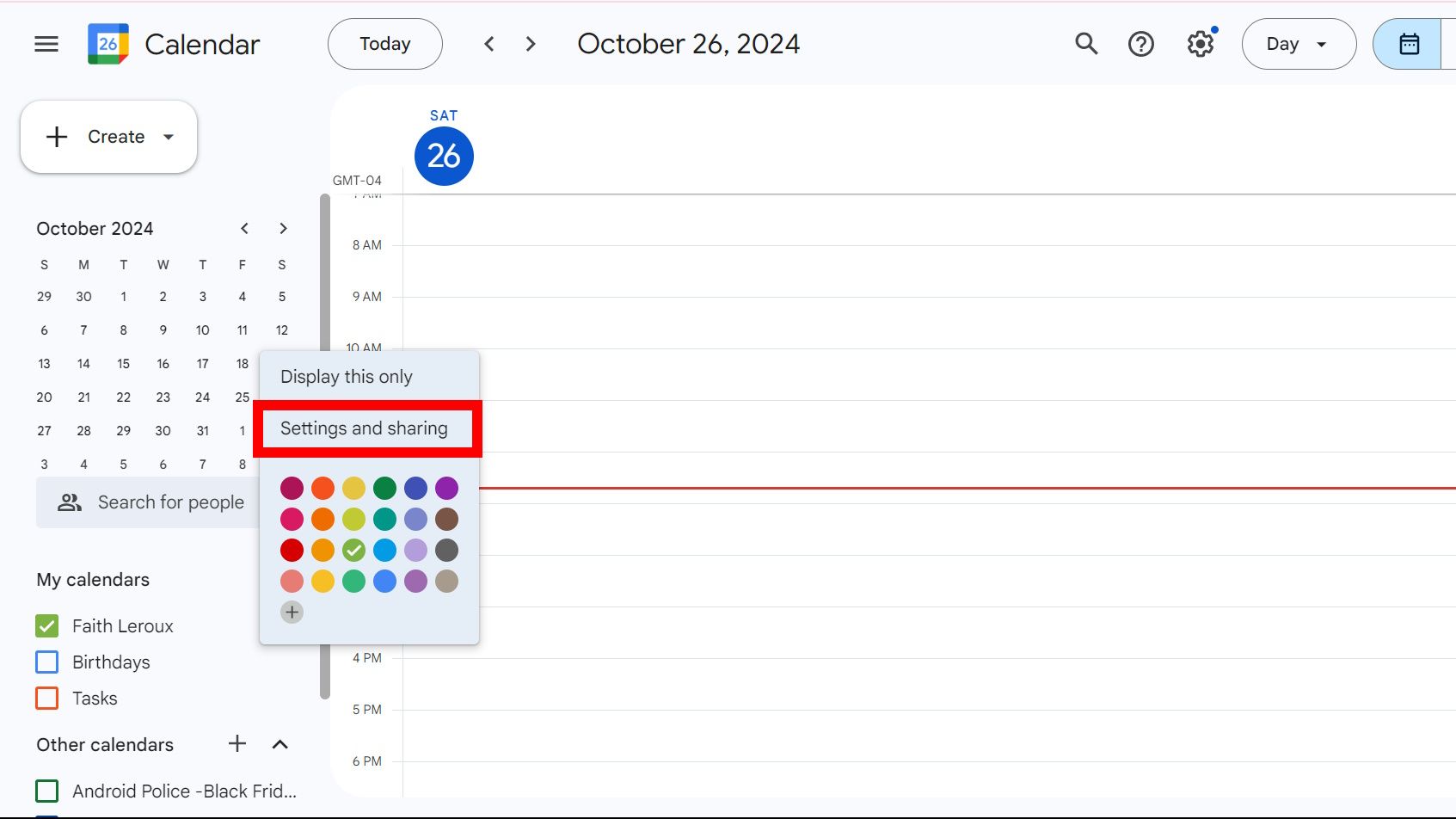This screenshot has height=819, width=1456.
Task: Pick the blueberry blue swatch in top row
Action: coord(415,488)
